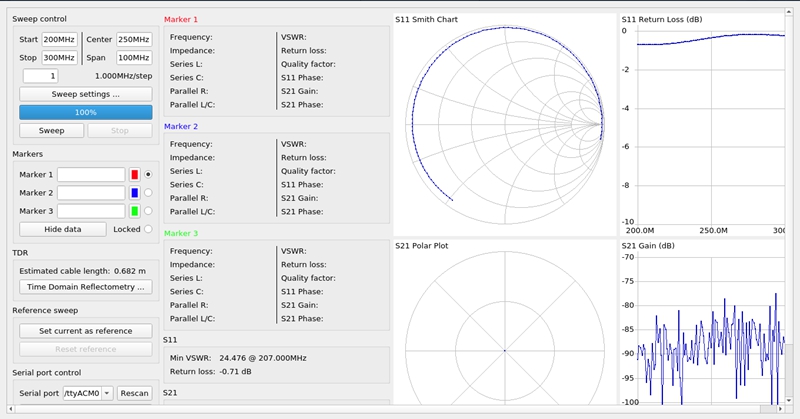Click the Center frequency field
The height and width of the screenshot is (419, 800).
click(133, 39)
